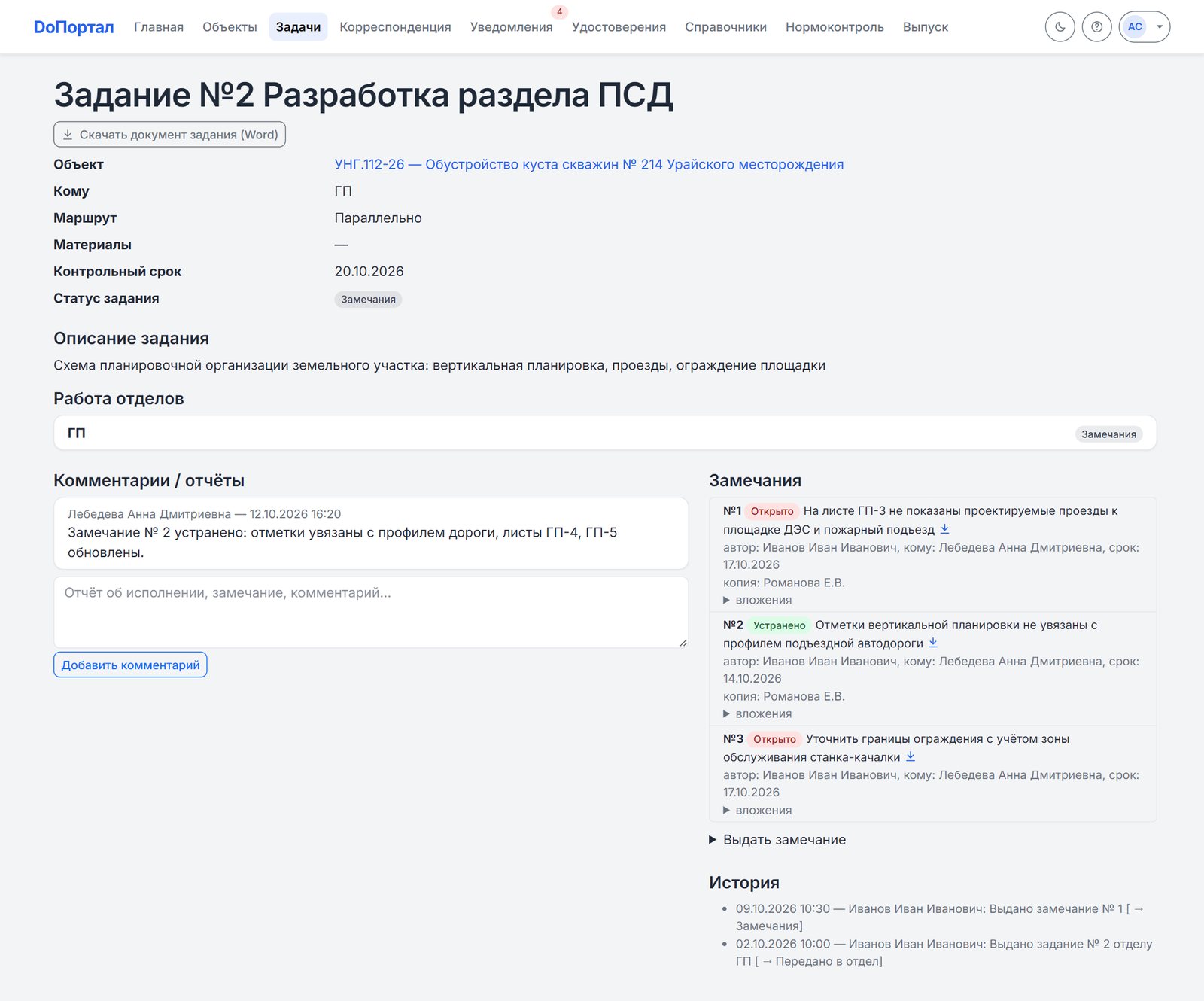The image size is (1204, 1001).
Task: Open Удостоверения in the navbar
Action: [619, 27]
